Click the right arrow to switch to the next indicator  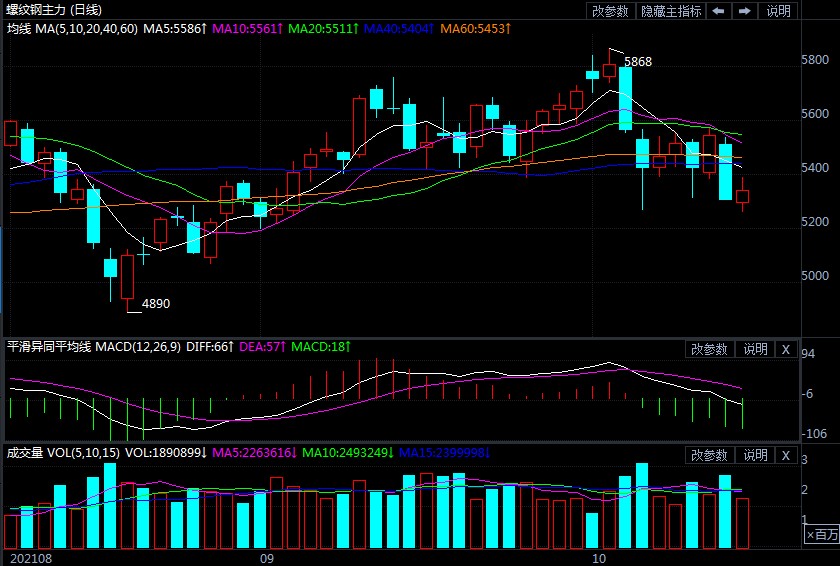(x=745, y=11)
